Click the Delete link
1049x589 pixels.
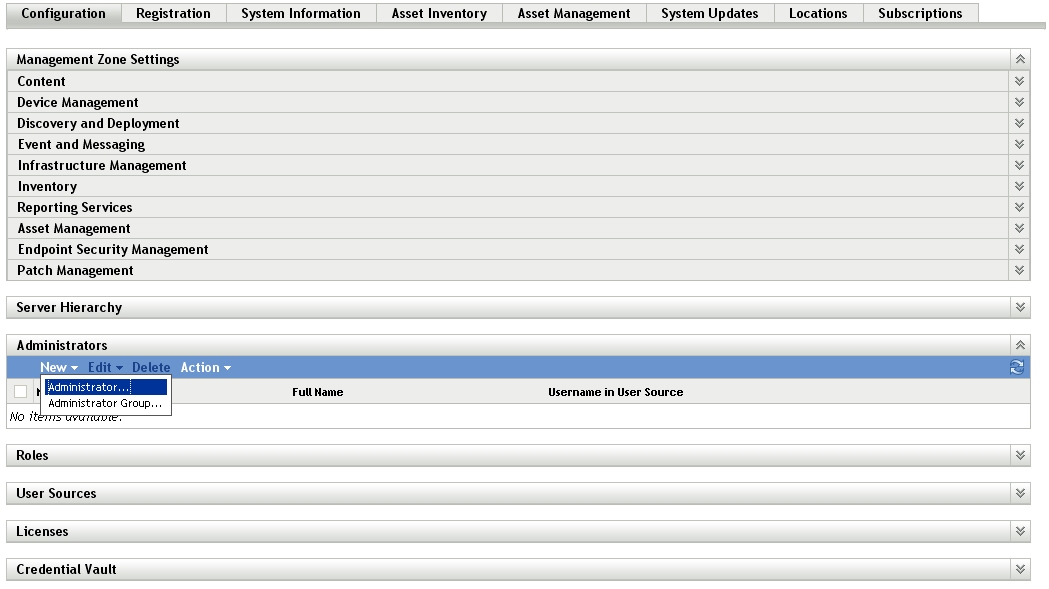[151, 367]
